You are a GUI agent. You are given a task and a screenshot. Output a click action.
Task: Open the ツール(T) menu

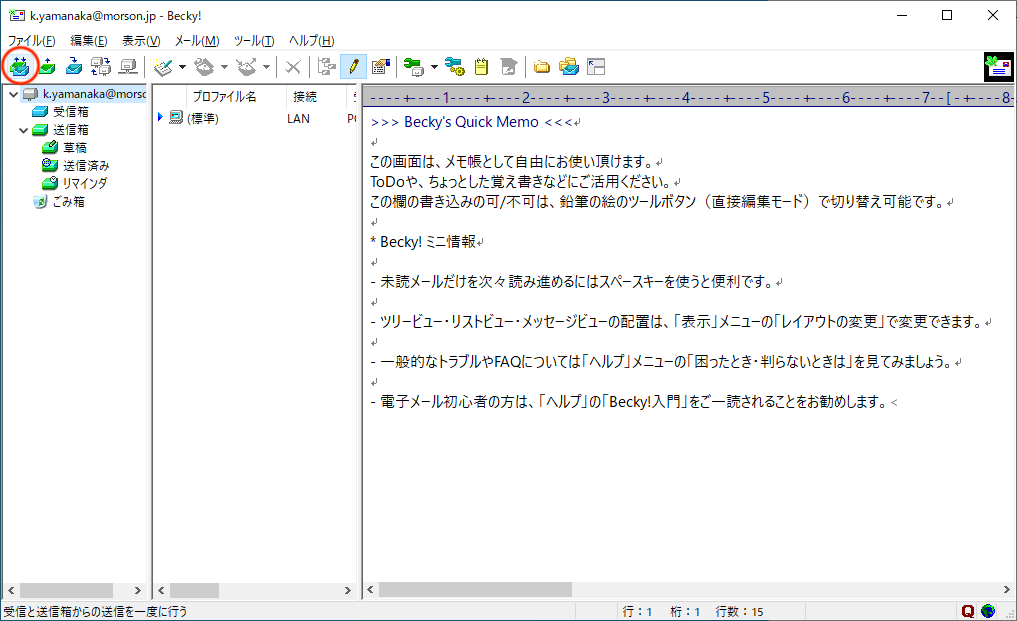point(253,41)
